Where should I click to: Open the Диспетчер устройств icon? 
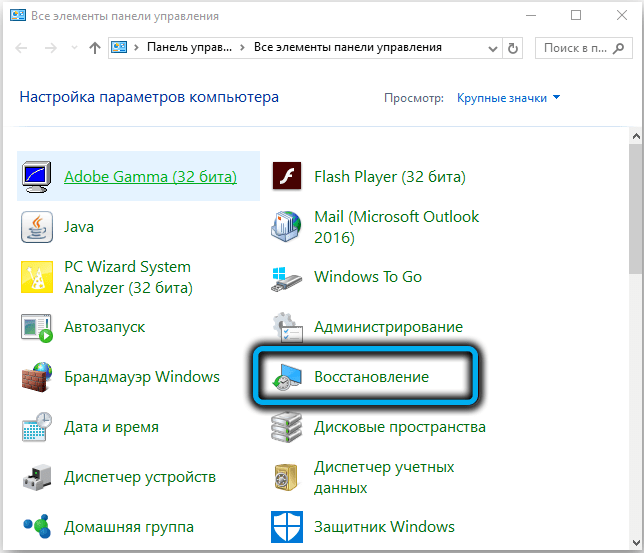click(x=37, y=477)
